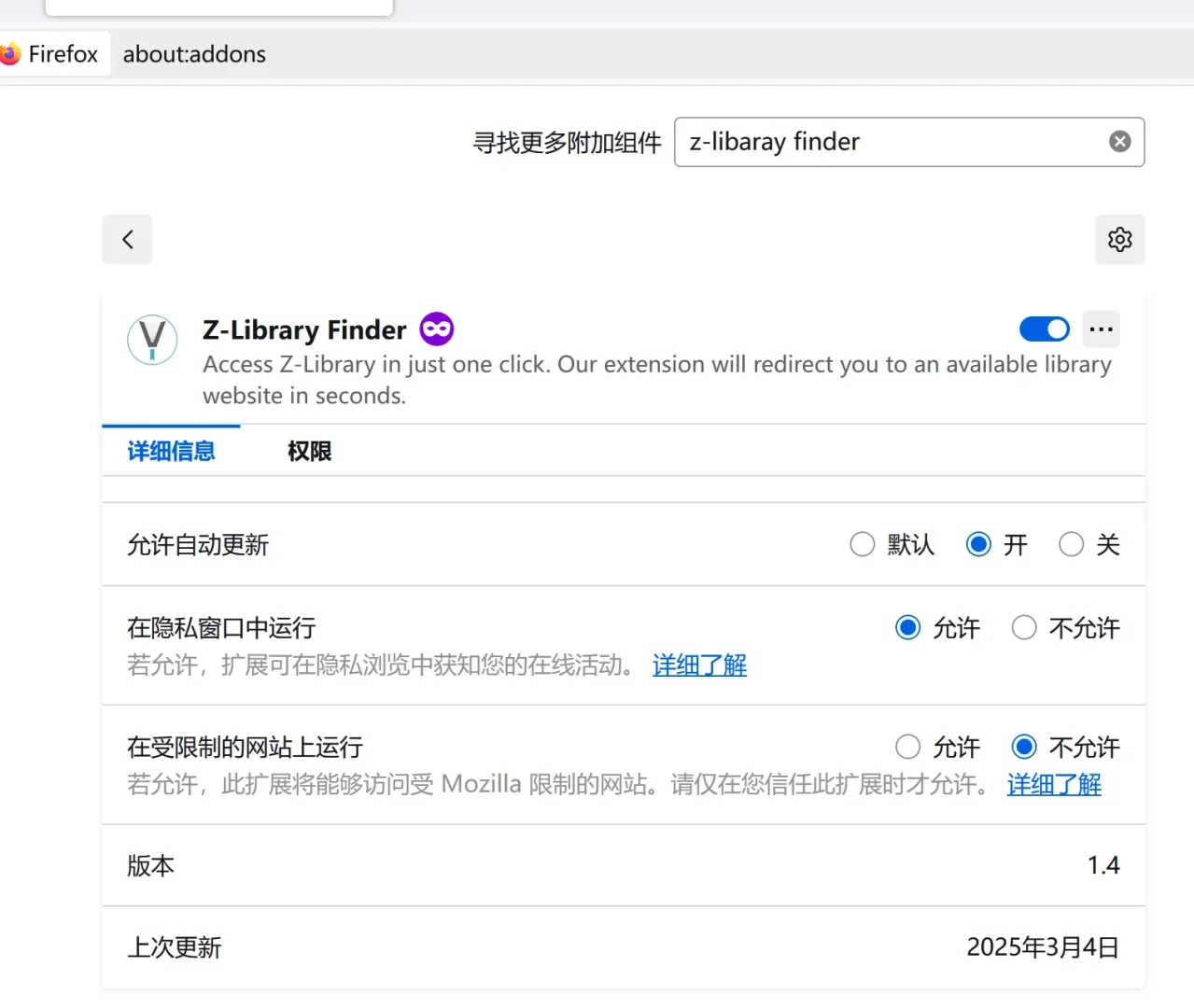Open the three-dot more options menu
1194x1008 pixels.
(1102, 329)
